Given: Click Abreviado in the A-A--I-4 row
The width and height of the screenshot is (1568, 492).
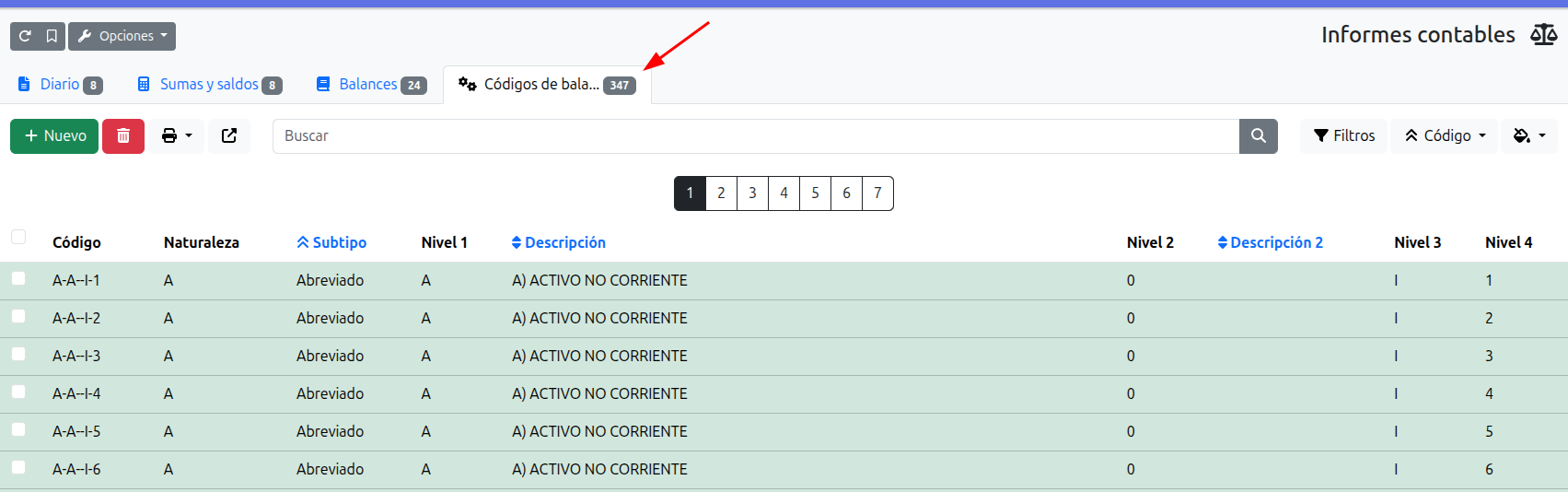Looking at the screenshot, I should [330, 393].
